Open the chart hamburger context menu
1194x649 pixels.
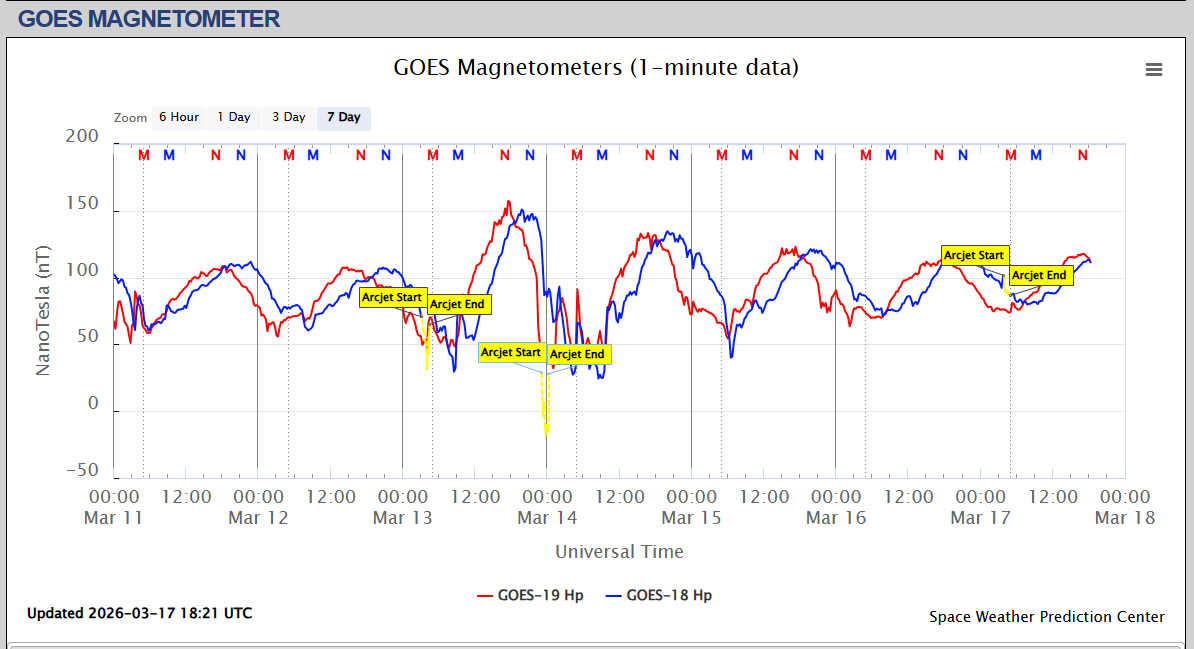1154,69
